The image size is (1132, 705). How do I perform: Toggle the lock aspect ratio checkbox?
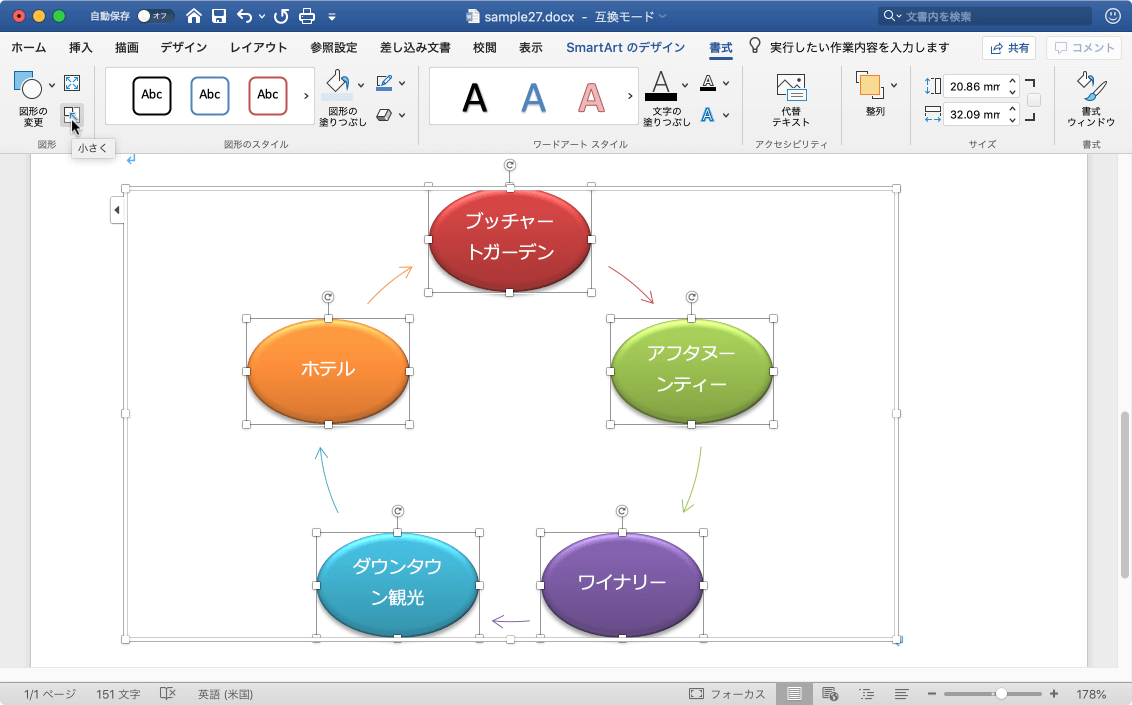[x=1034, y=100]
